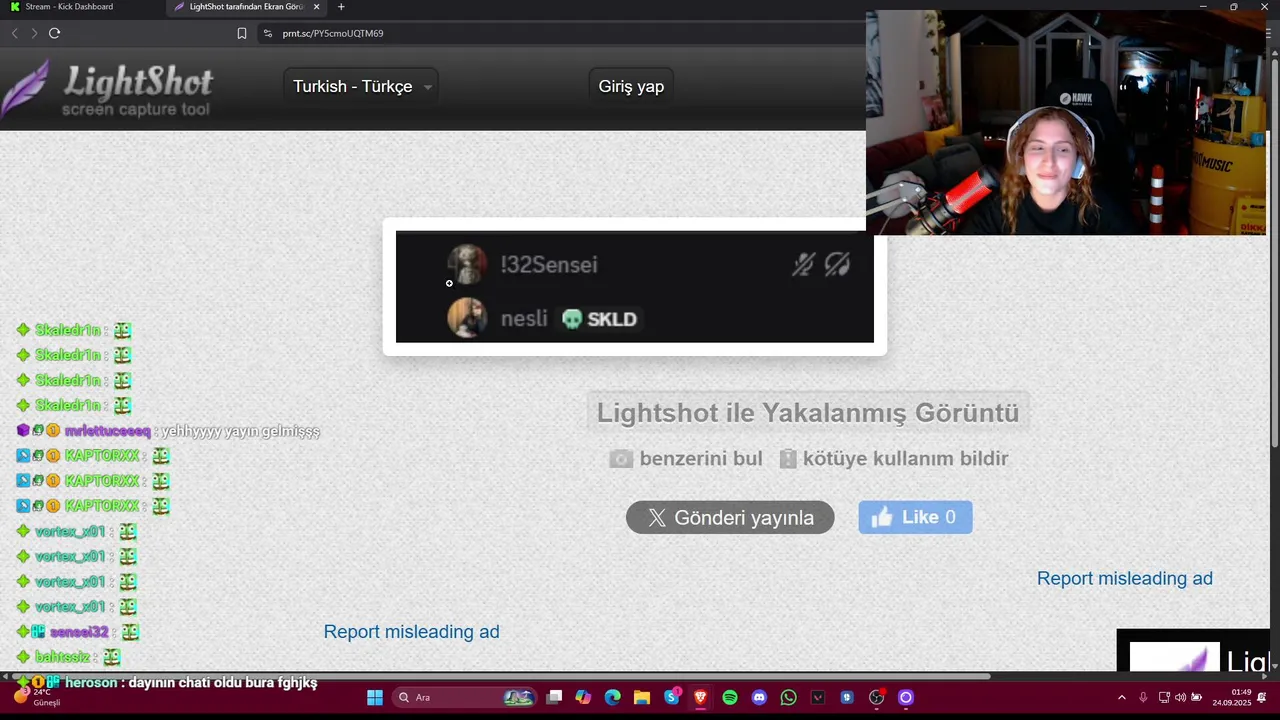Open Task View from the taskbar
1280x720 pixels.
[x=554, y=697]
